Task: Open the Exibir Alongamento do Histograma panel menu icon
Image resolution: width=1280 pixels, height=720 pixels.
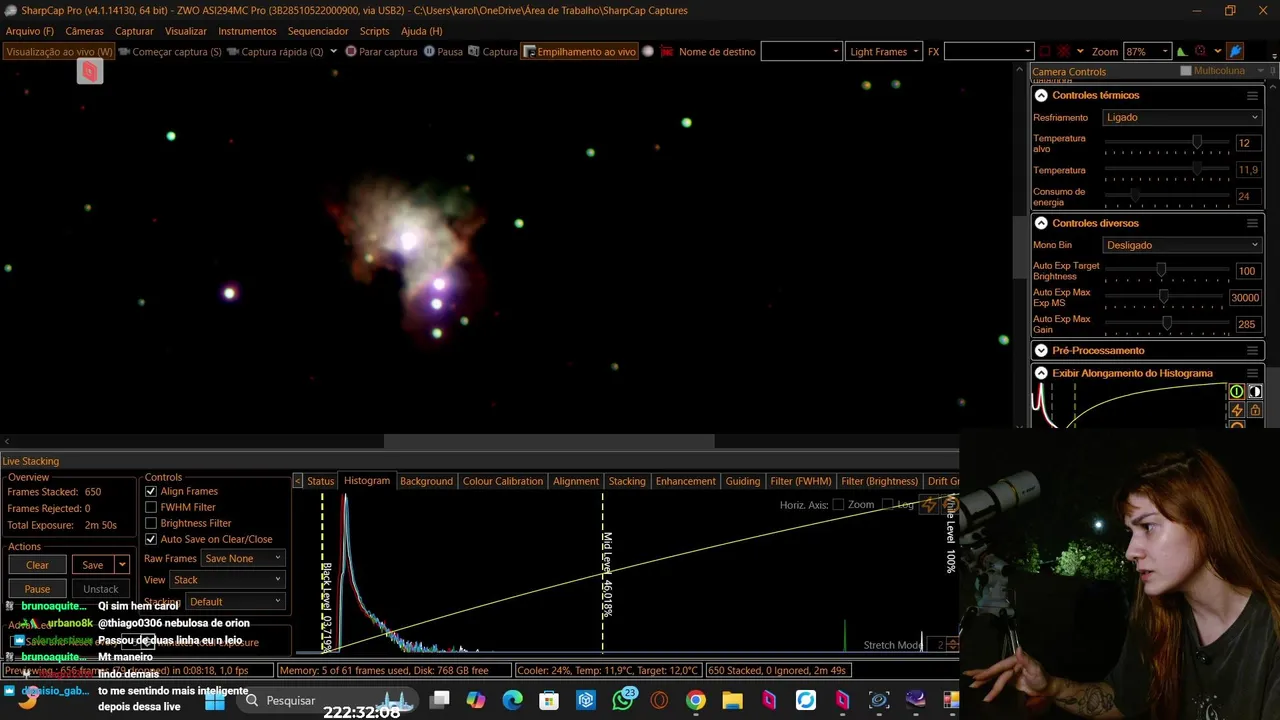Action: point(1252,373)
